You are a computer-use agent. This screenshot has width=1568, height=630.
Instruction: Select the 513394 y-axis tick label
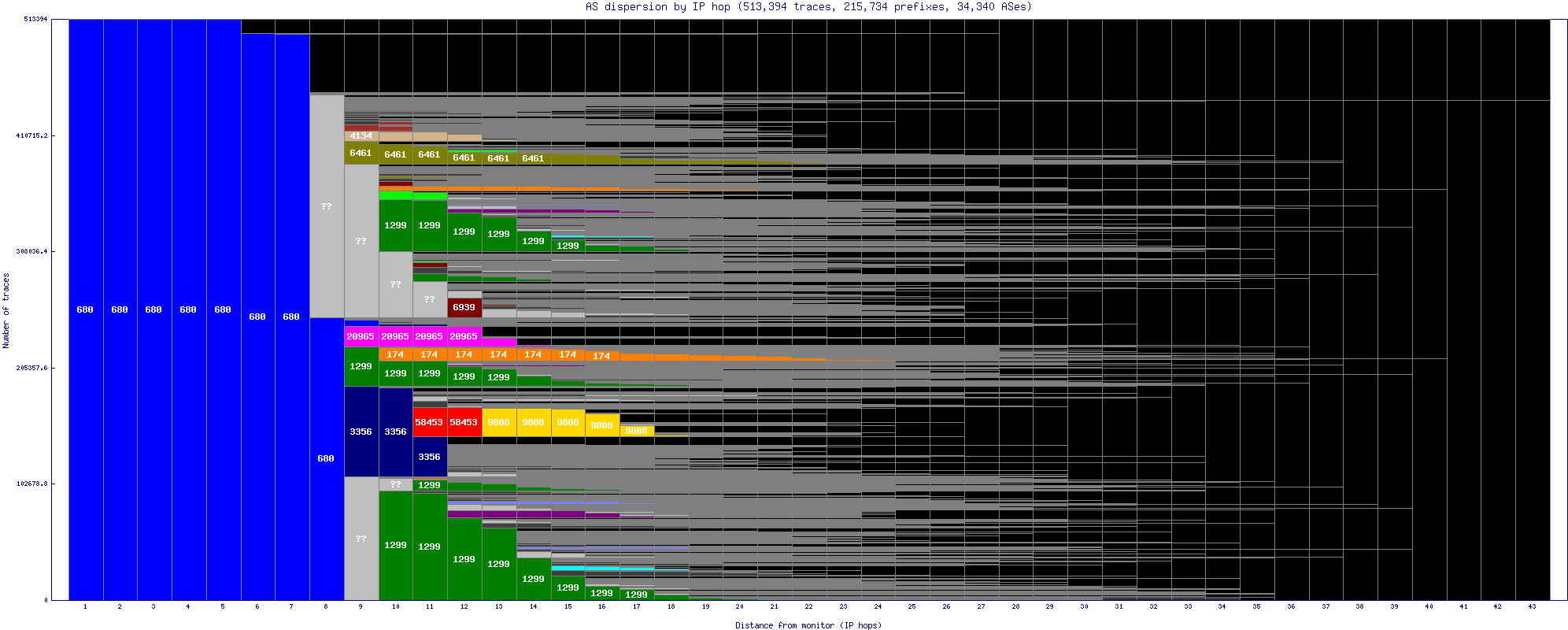(35, 19)
